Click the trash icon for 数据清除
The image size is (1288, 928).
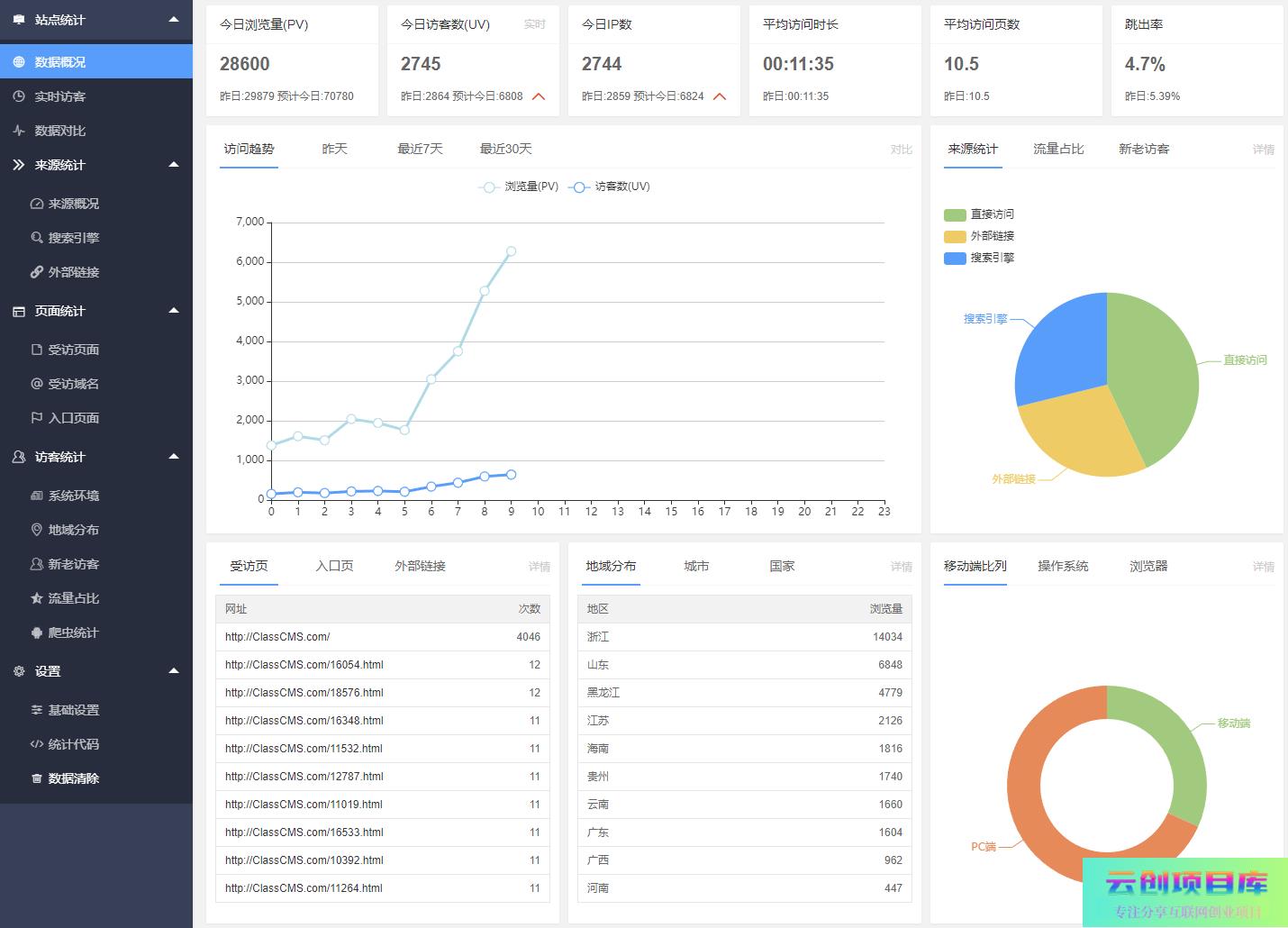tap(37, 778)
